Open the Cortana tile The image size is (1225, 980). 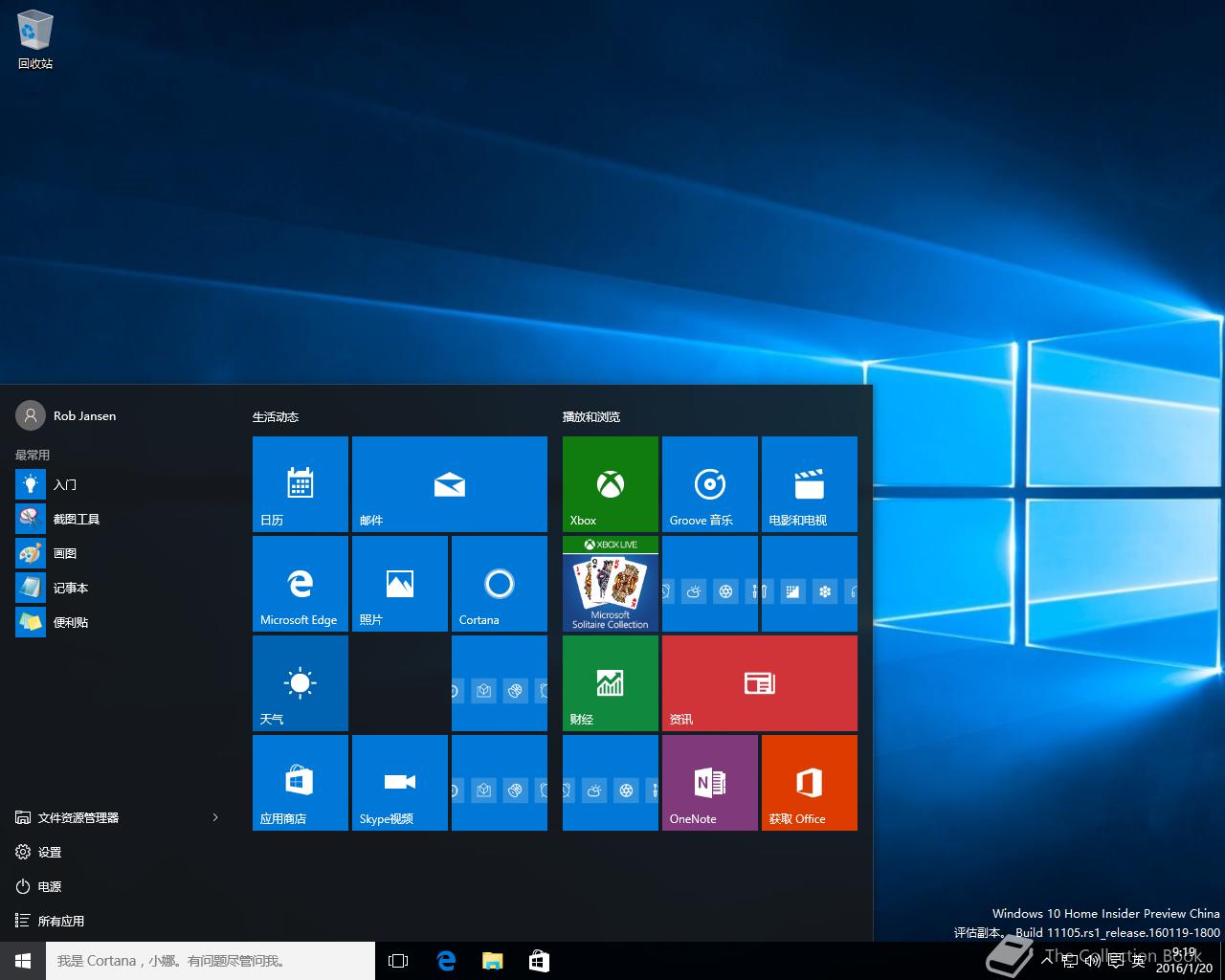pyautogui.click(x=500, y=584)
